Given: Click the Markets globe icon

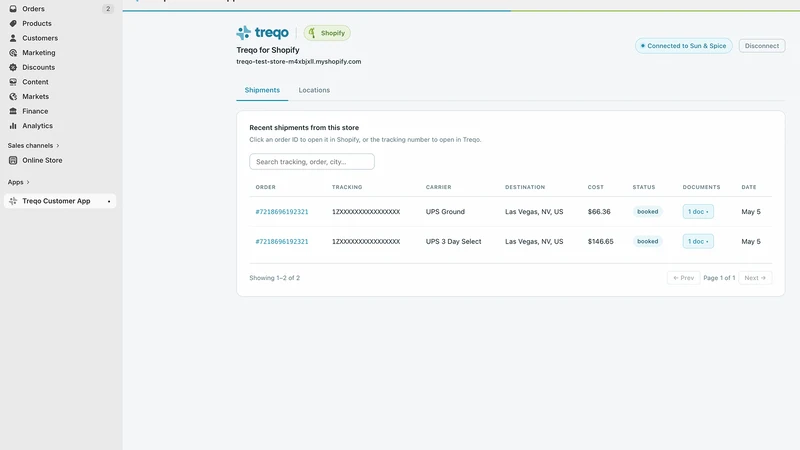Looking at the screenshot, I should pos(13,96).
